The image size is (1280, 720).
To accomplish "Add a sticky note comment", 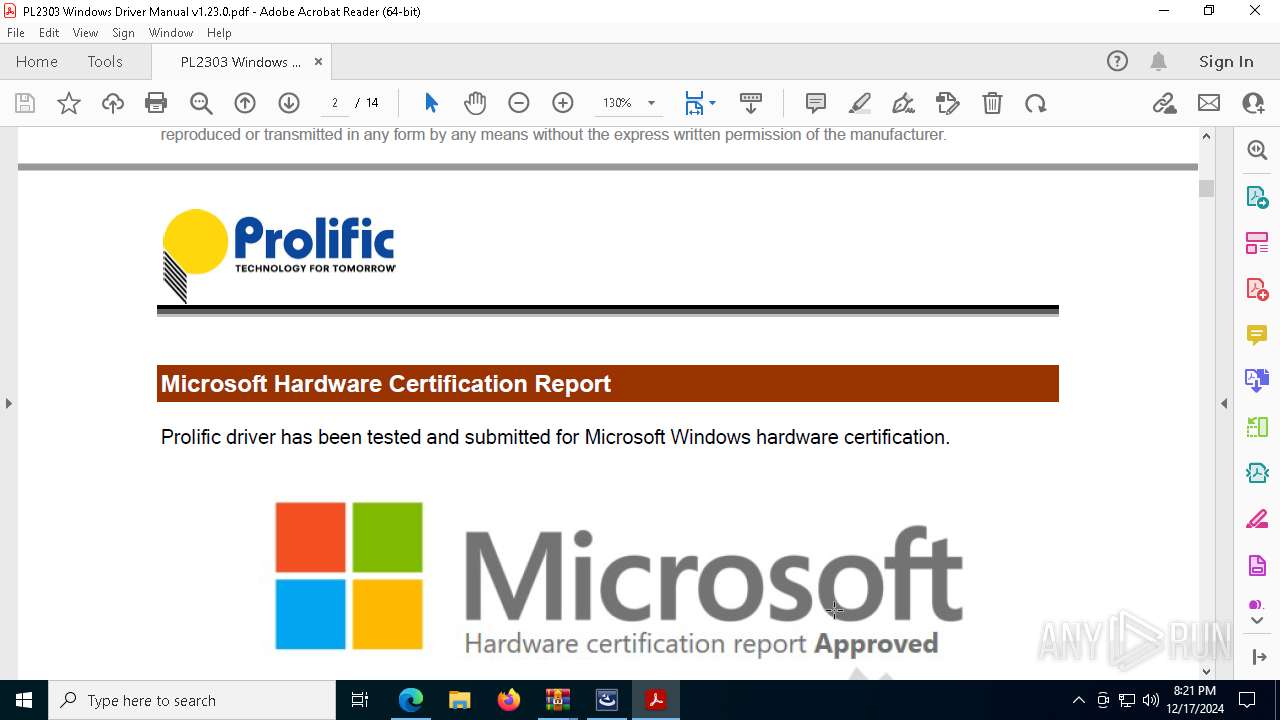I will click(816, 103).
